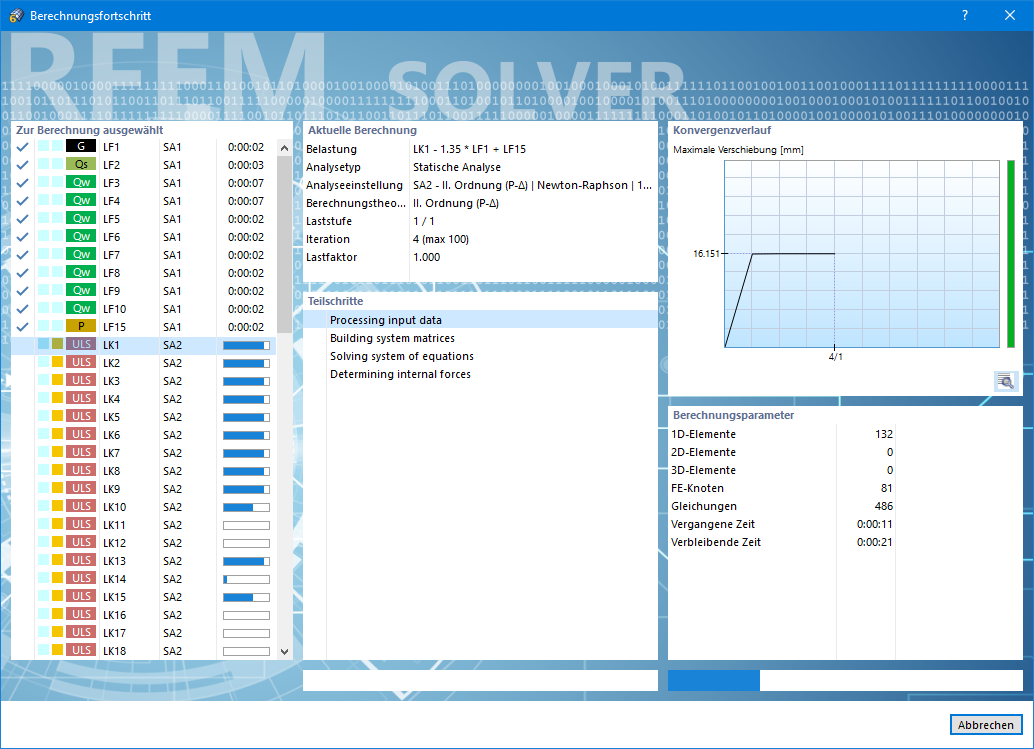
Task: Click the checkmark next to LF15
Action: click(x=22, y=327)
